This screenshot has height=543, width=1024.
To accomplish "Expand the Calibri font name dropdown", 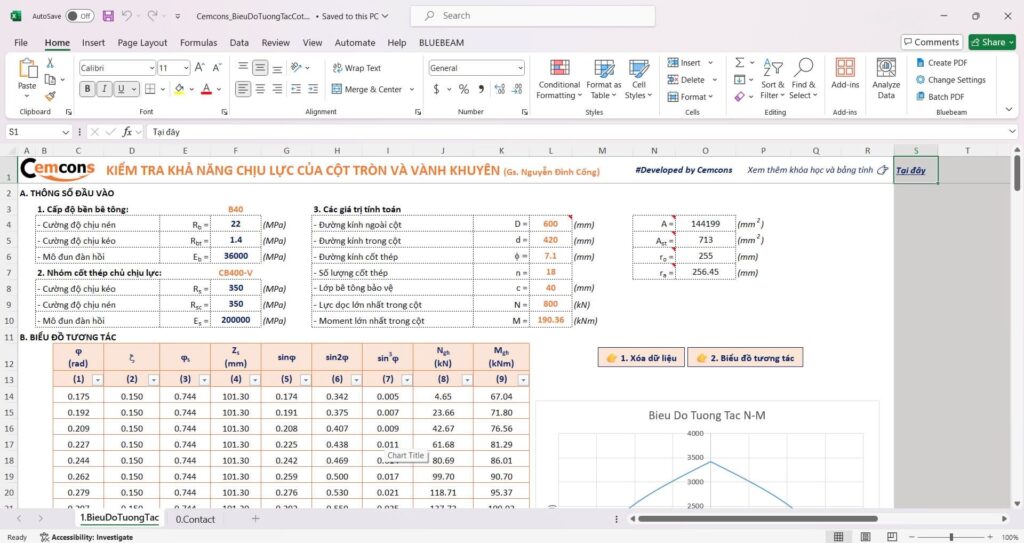I will point(149,68).
